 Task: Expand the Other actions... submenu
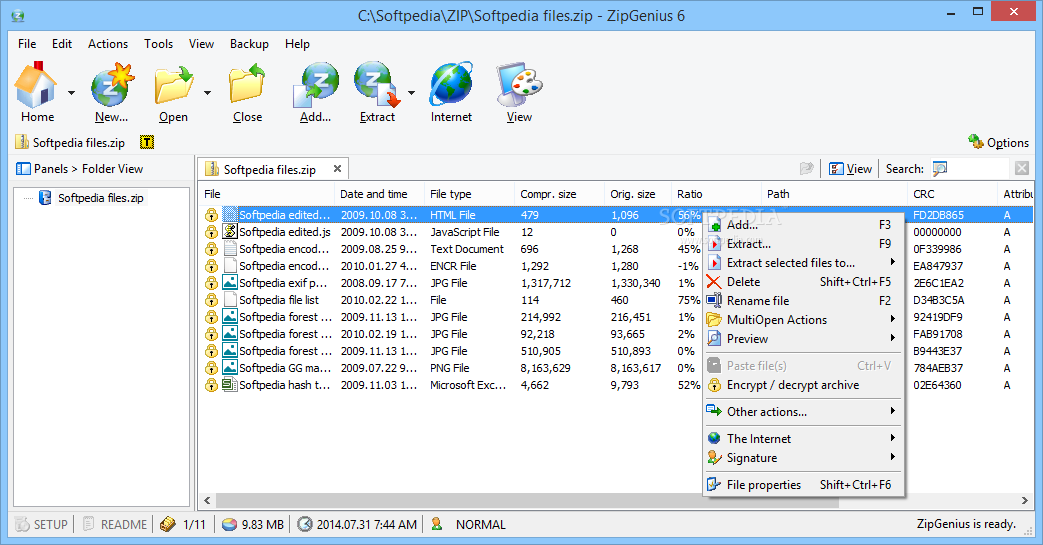click(893, 411)
